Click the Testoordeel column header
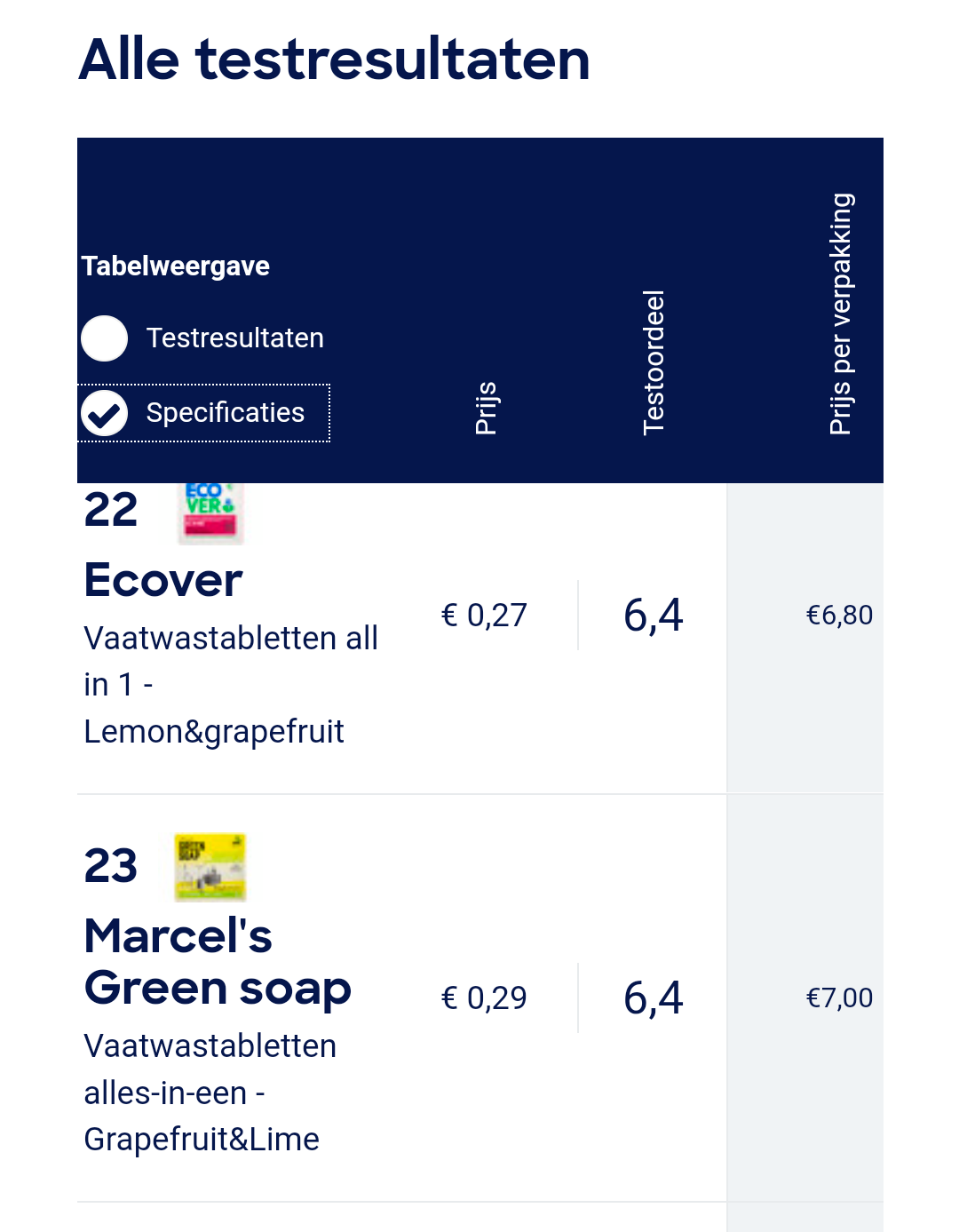Screen dimensions: 959x1232 [x=654, y=362]
